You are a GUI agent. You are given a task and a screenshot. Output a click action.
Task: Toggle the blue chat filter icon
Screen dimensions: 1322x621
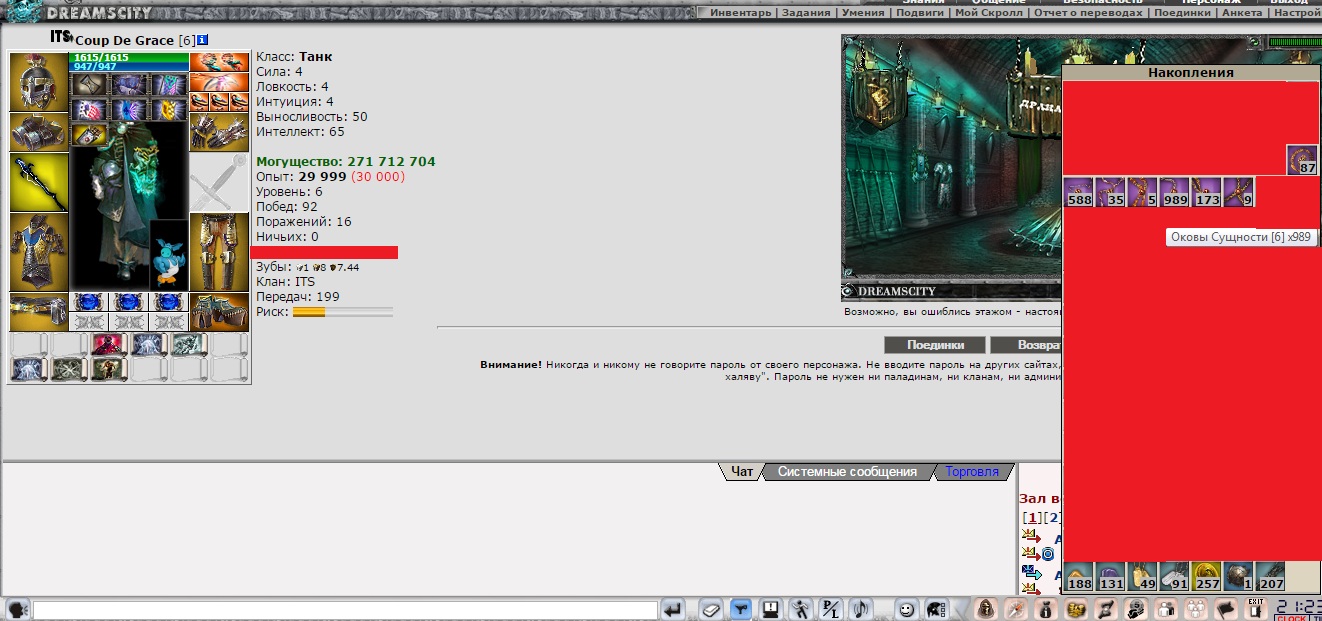click(x=740, y=608)
